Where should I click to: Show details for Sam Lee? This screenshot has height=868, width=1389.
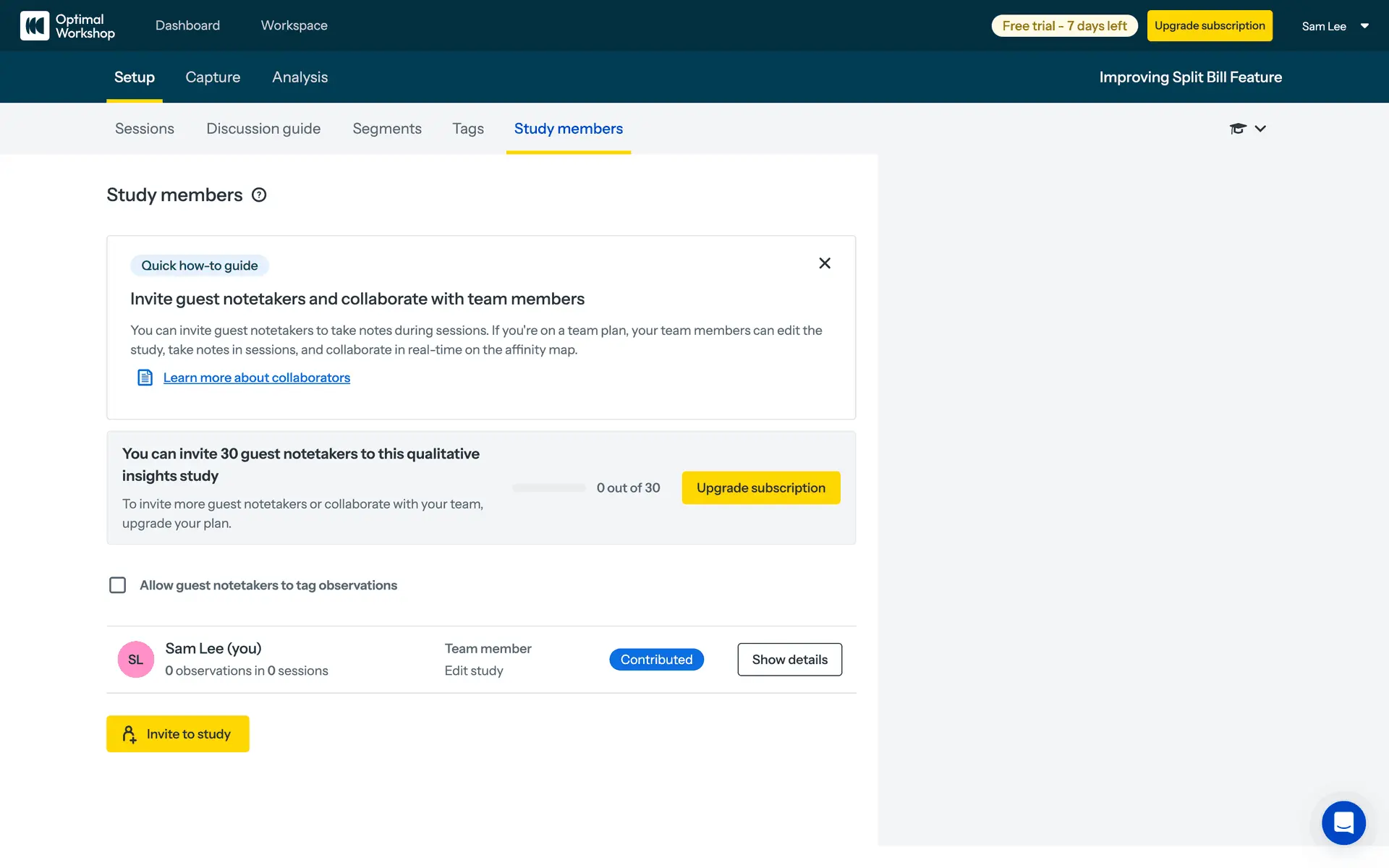(789, 660)
